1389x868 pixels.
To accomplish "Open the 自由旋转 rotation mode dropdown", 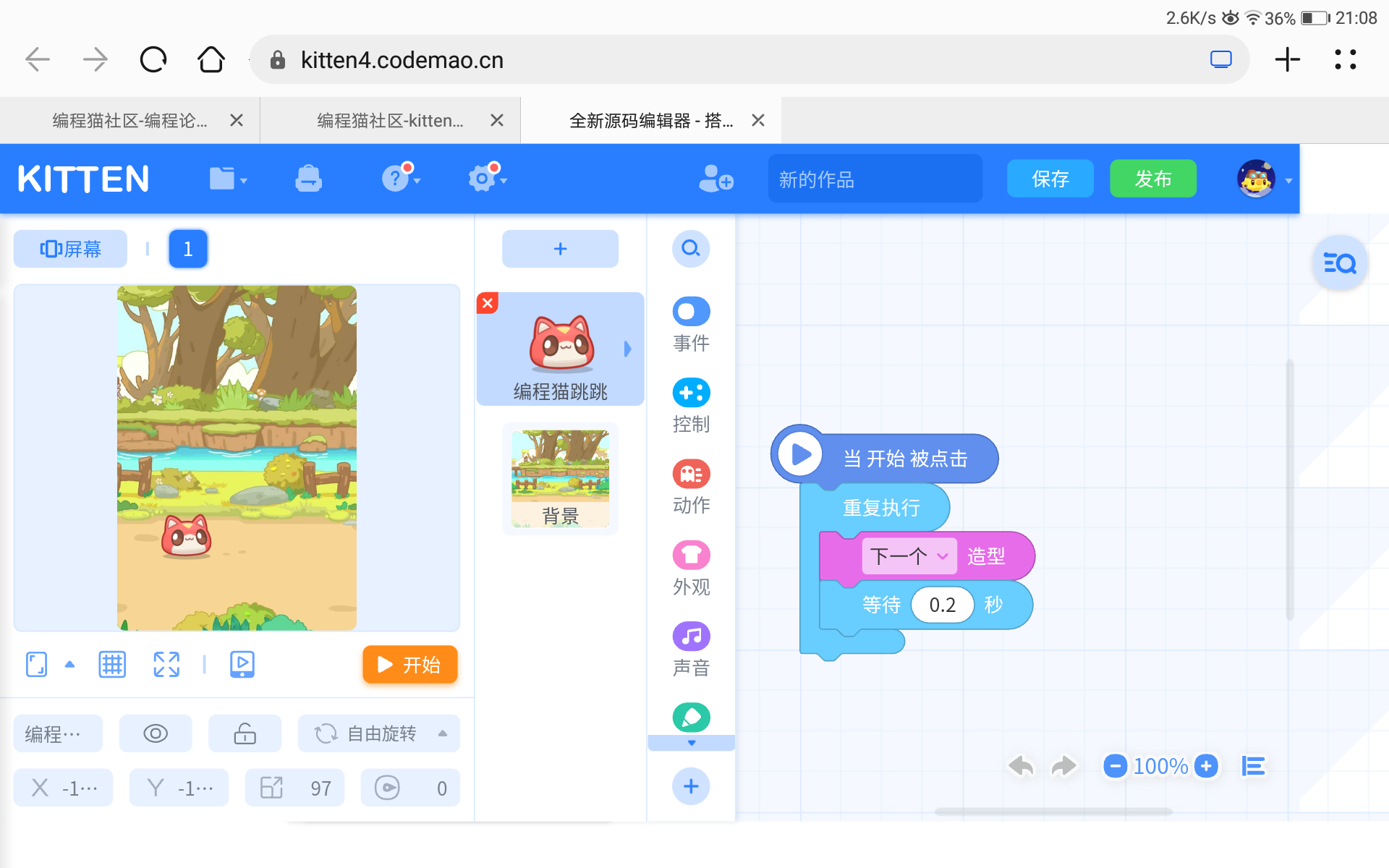I will tap(379, 734).
